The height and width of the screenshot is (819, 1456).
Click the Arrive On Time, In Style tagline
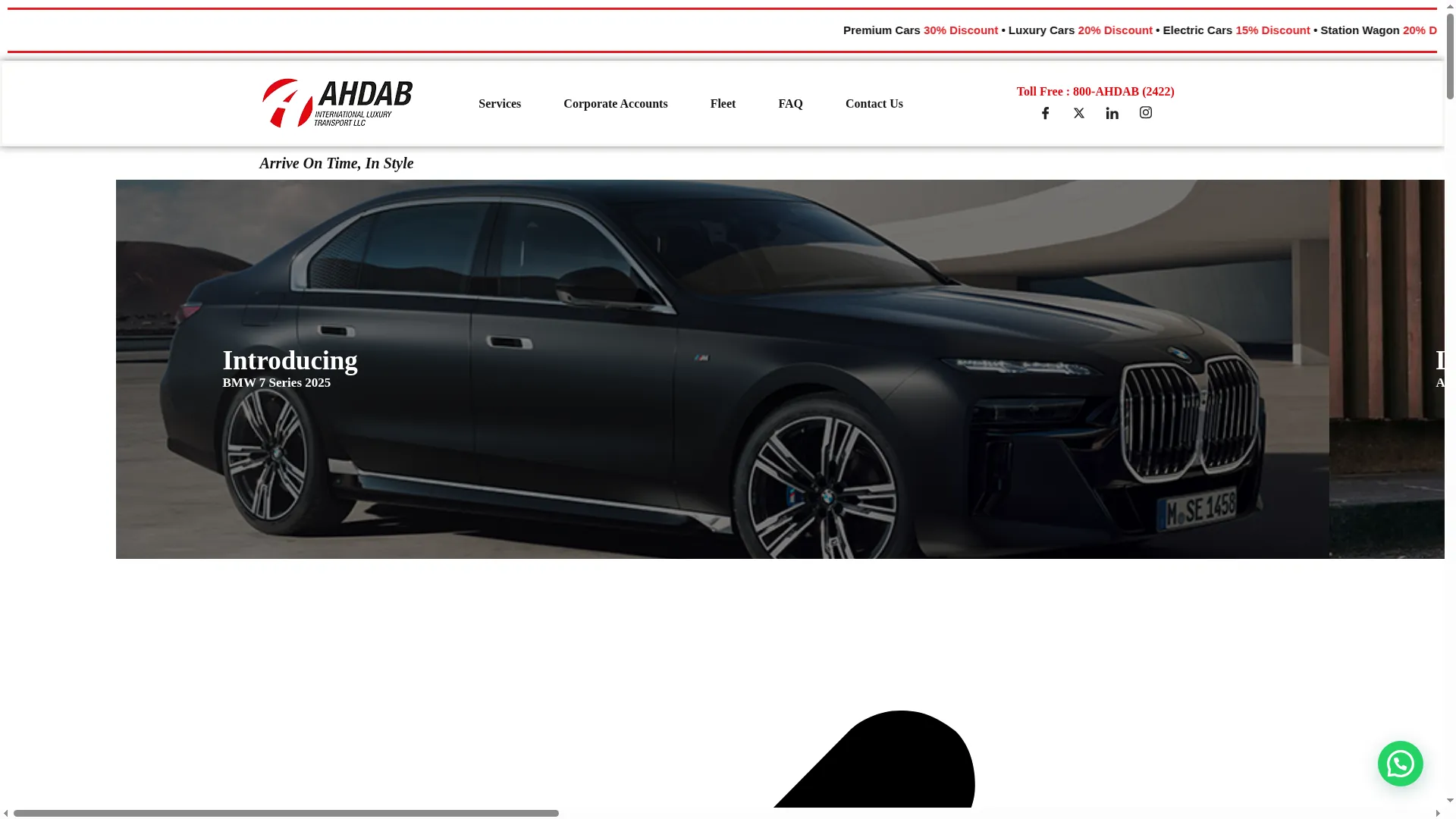336,163
